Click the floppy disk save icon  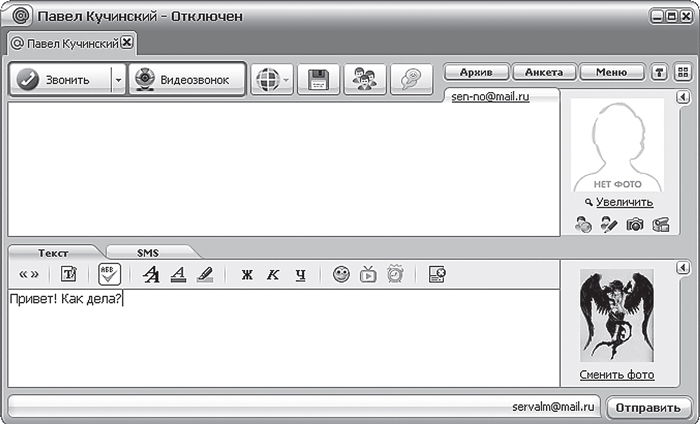coord(318,80)
